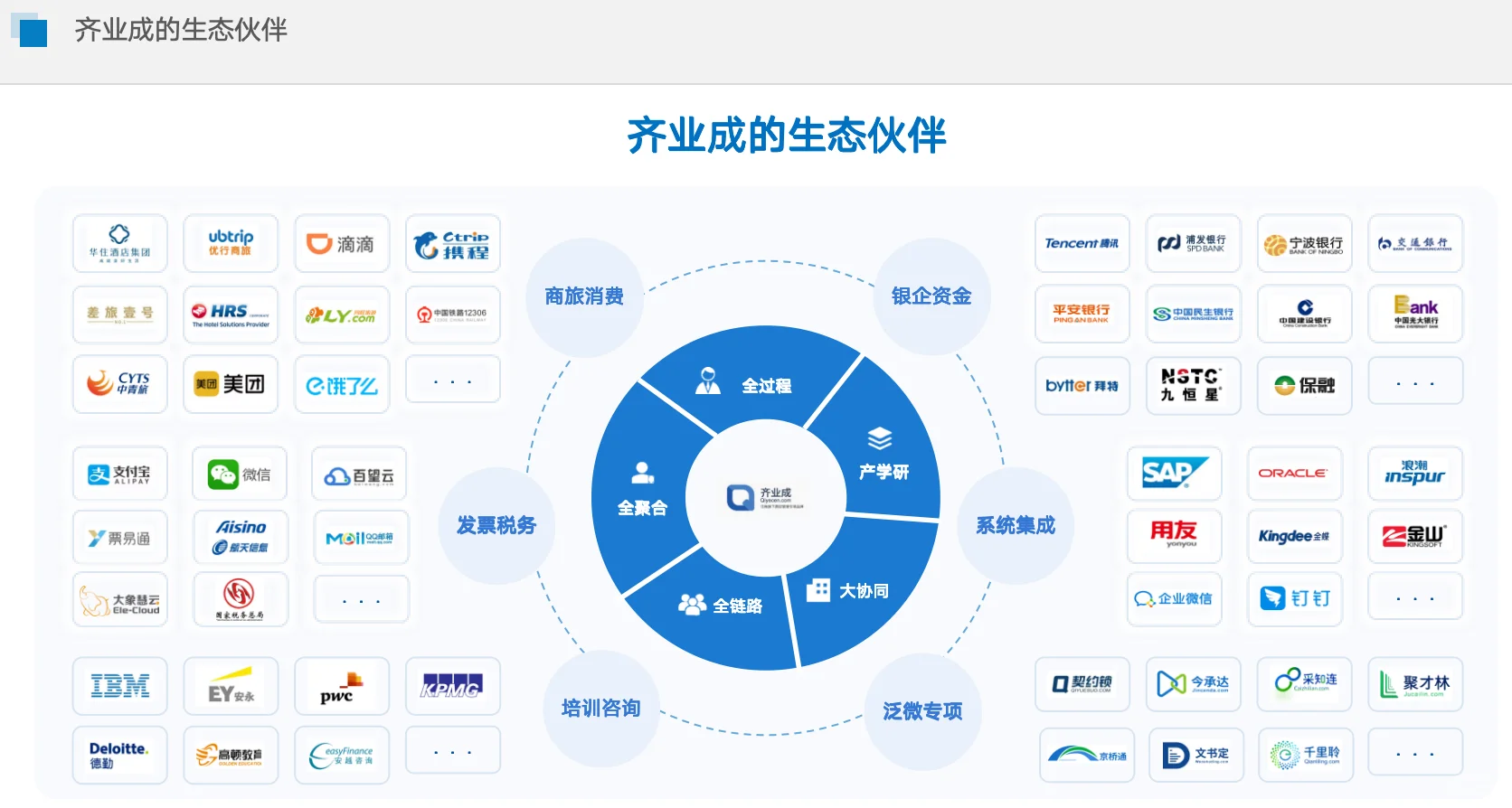Click the 高顿教育 logo card

[231, 755]
